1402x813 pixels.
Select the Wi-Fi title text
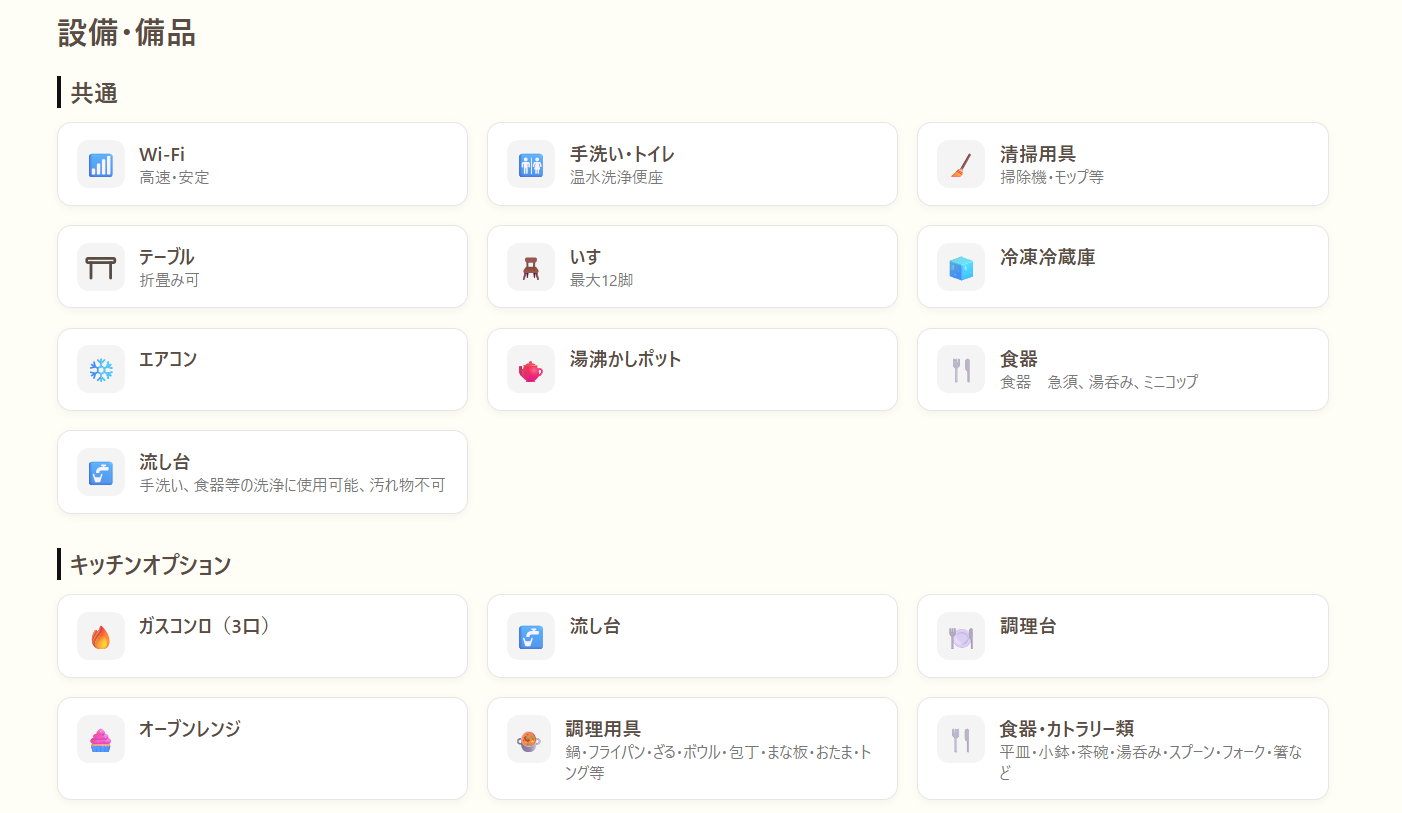tap(162, 155)
